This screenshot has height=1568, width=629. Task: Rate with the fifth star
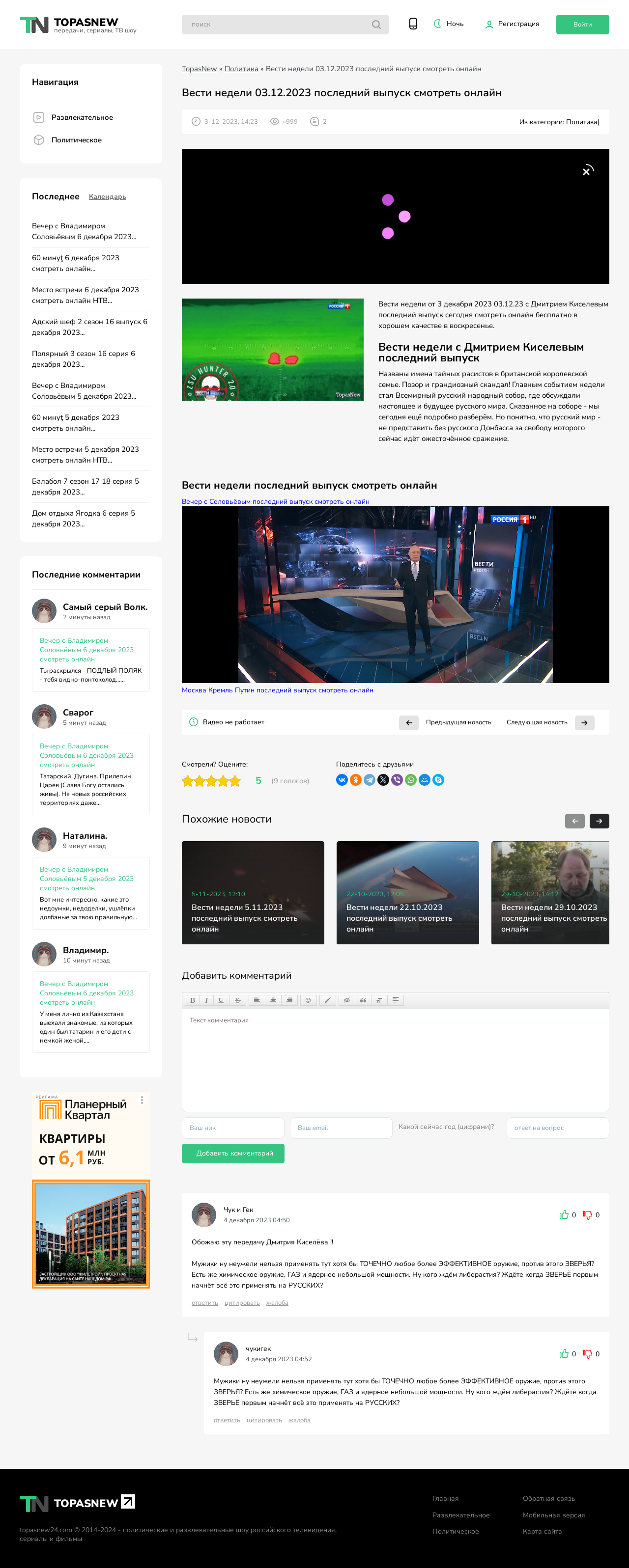click(x=235, y=781)
